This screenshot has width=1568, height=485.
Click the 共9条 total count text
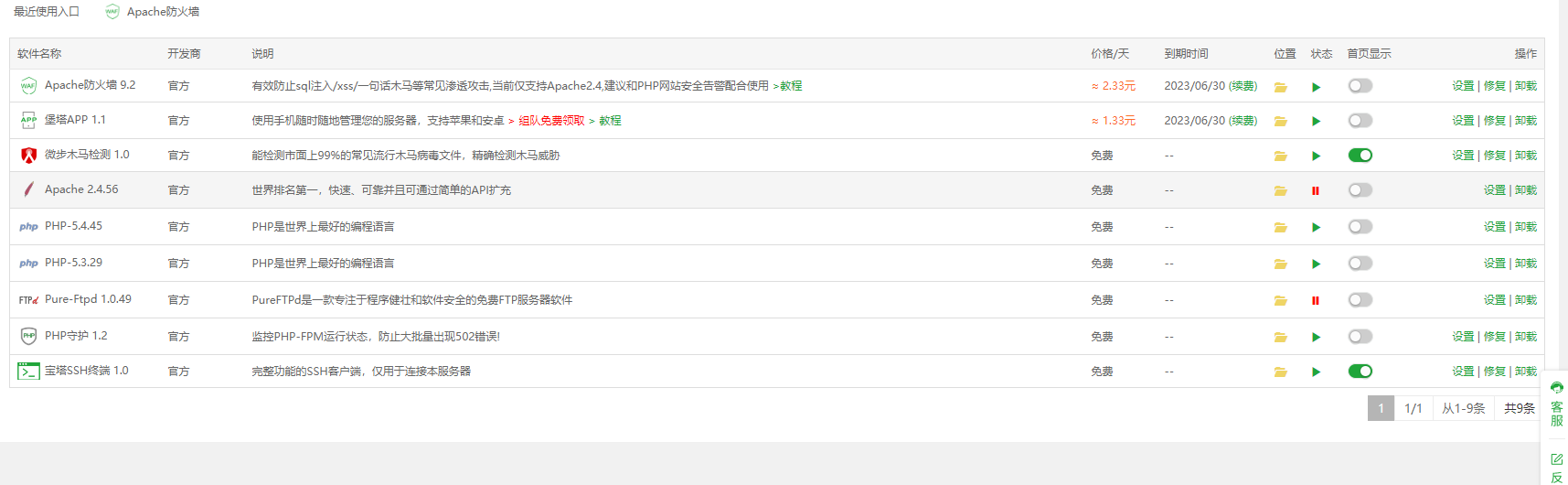pyautogui.click(x=1520, y=408)
